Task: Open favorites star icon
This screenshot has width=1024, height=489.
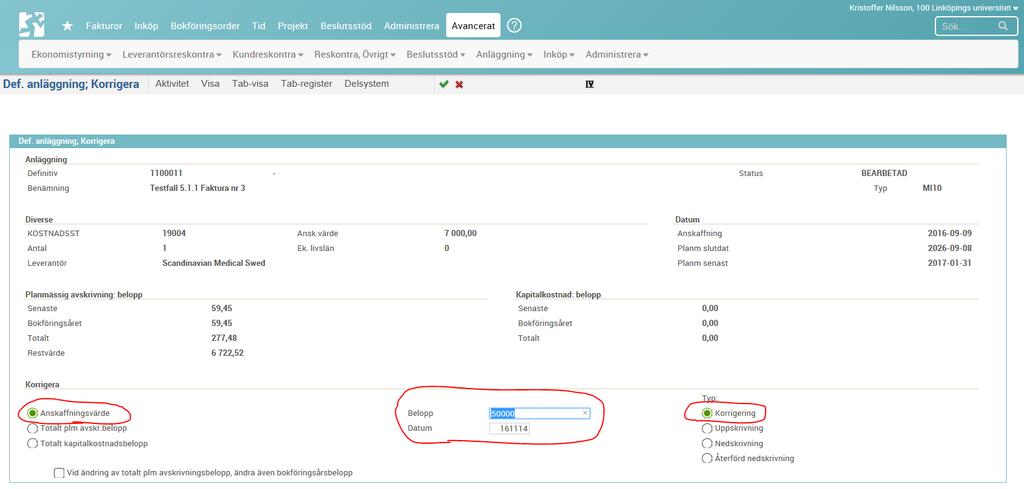Action: tap(67, 25)
